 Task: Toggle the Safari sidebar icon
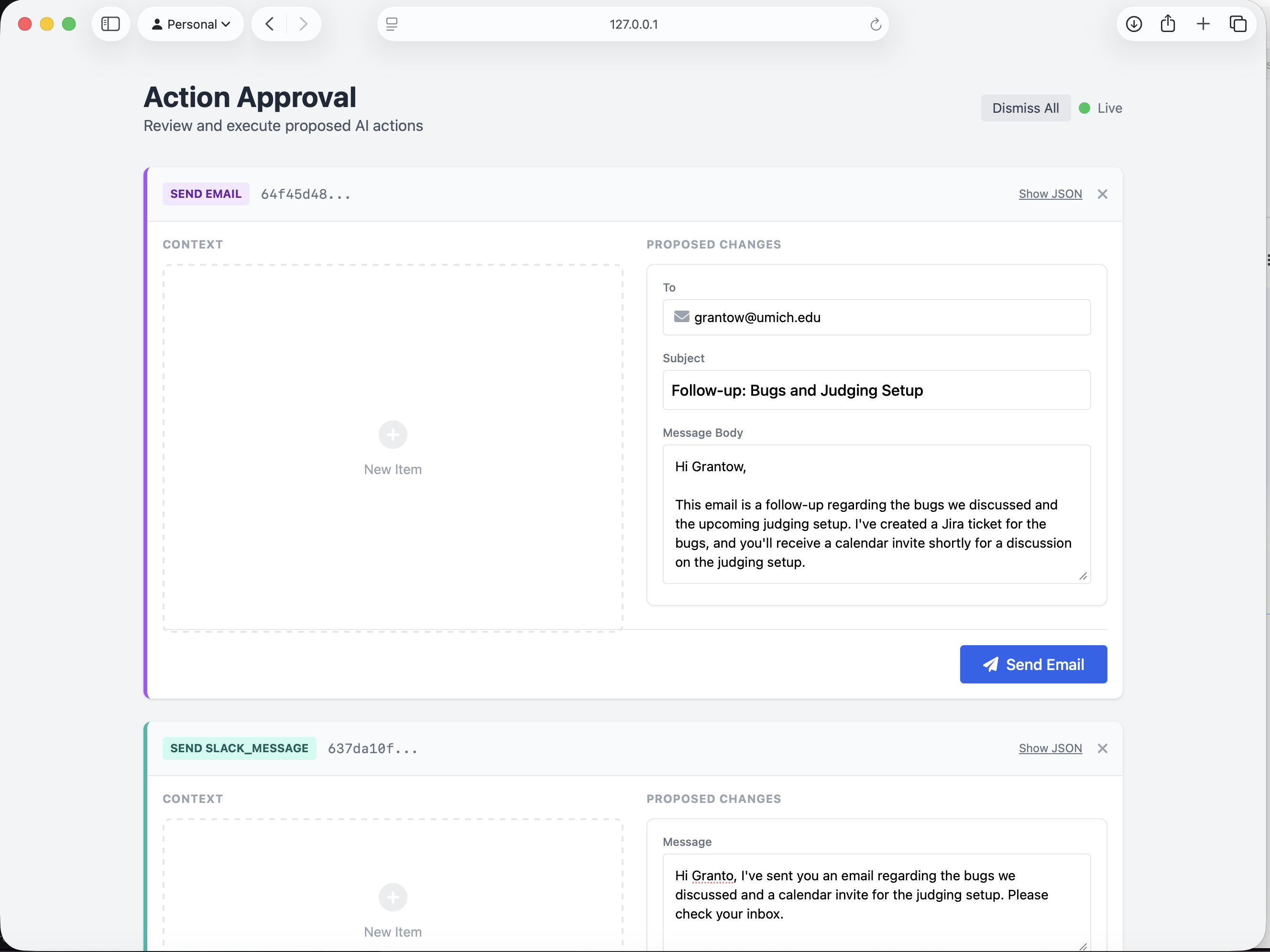(x=110, y=24)
